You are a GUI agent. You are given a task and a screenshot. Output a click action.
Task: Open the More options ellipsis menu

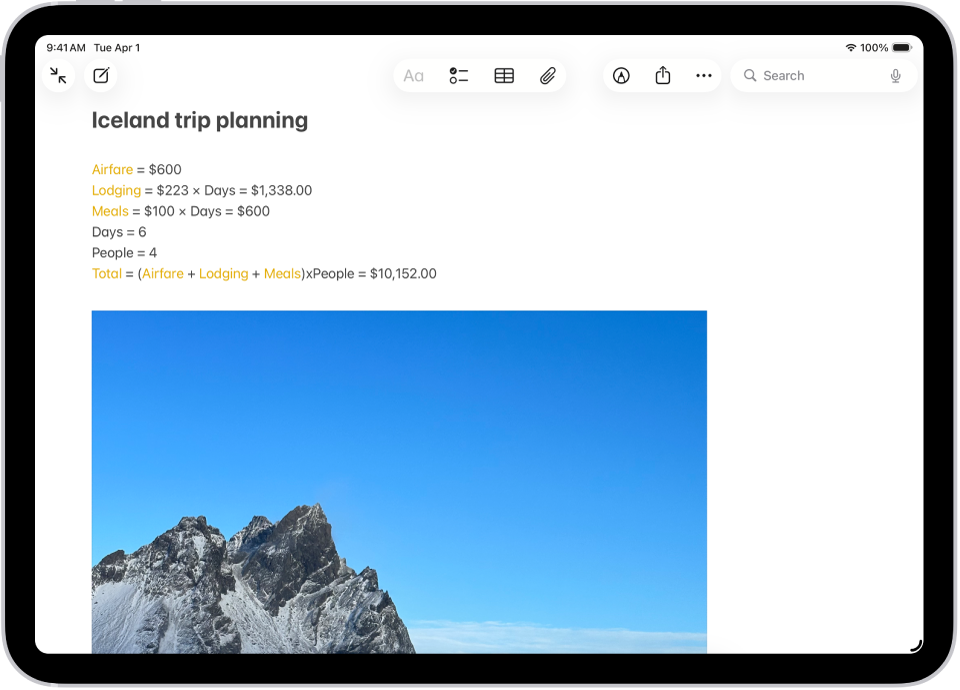[x=703, y=75]
